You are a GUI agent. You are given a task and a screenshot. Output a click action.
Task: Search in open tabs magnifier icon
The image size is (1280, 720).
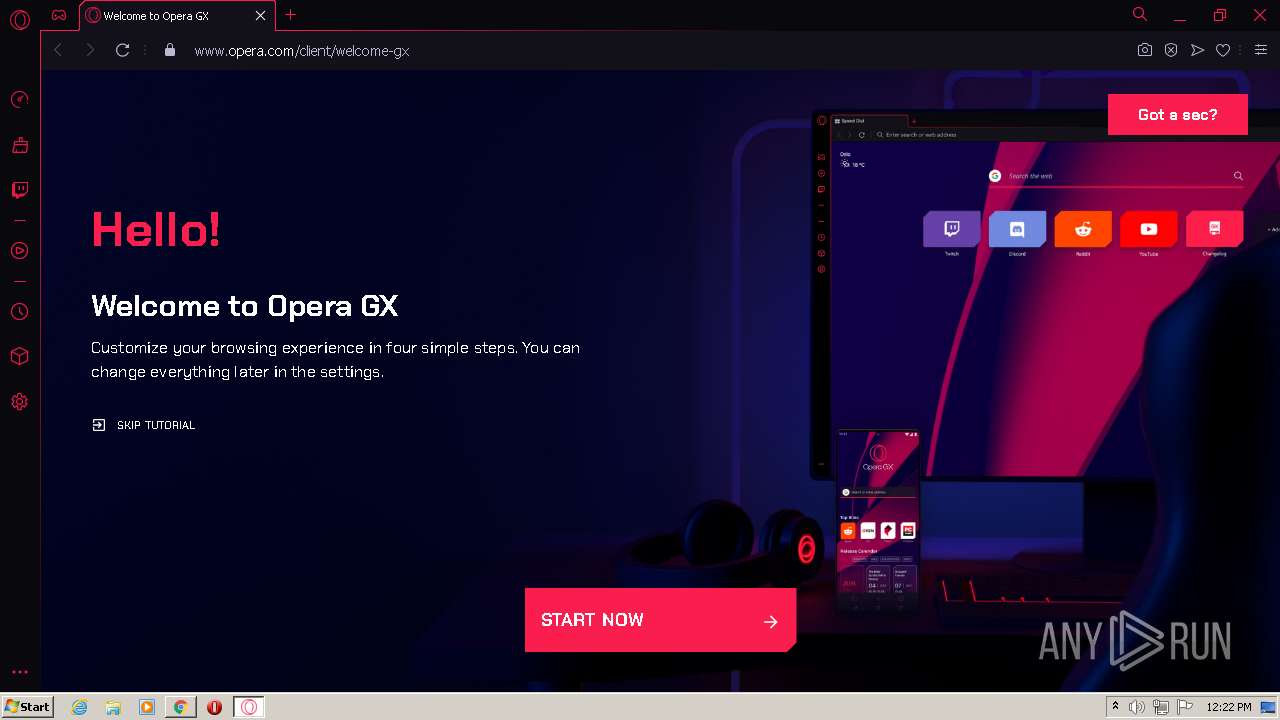coord(1139,14)
